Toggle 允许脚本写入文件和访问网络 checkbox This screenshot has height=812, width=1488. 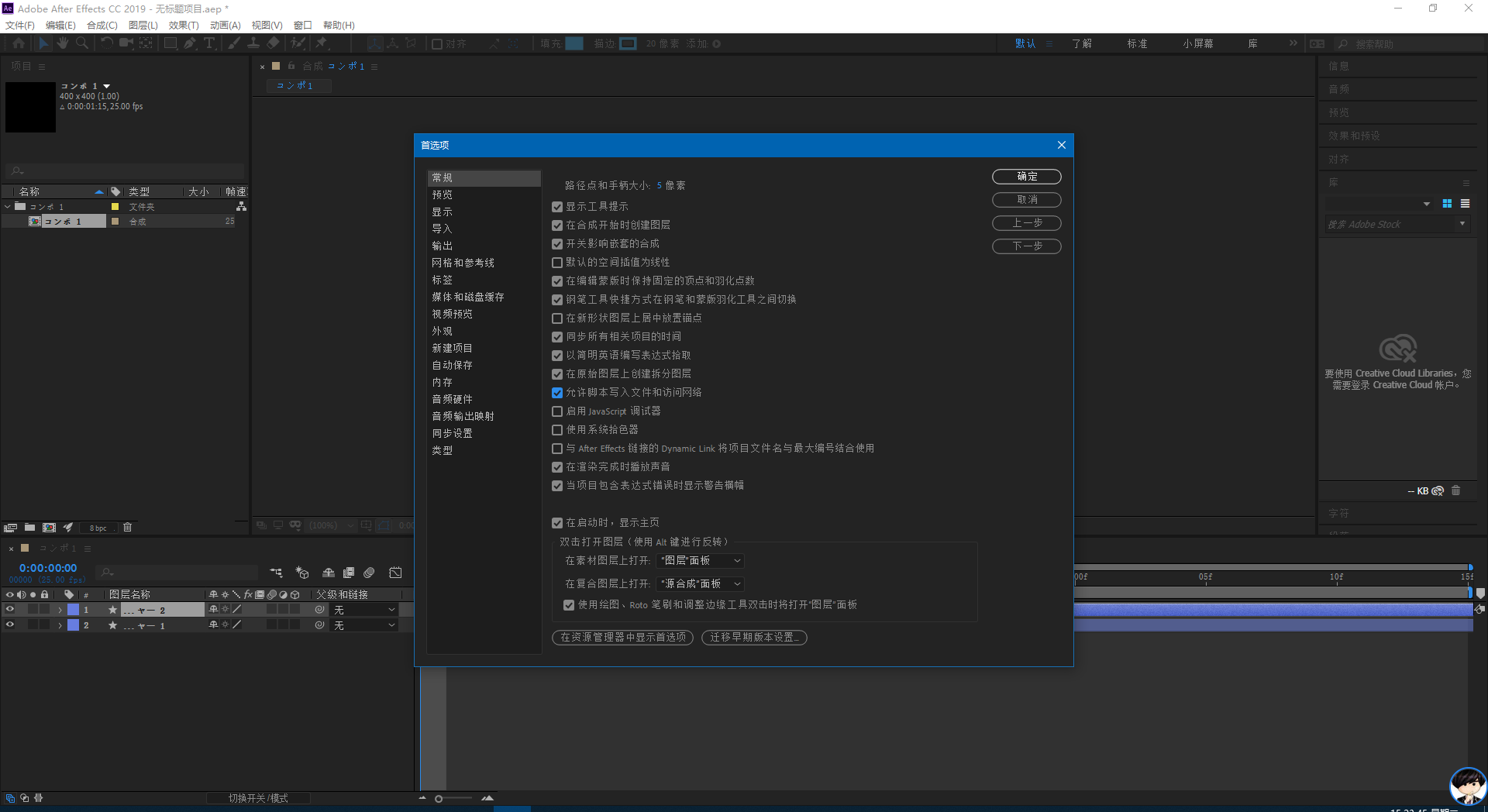(x=557, y=393)
